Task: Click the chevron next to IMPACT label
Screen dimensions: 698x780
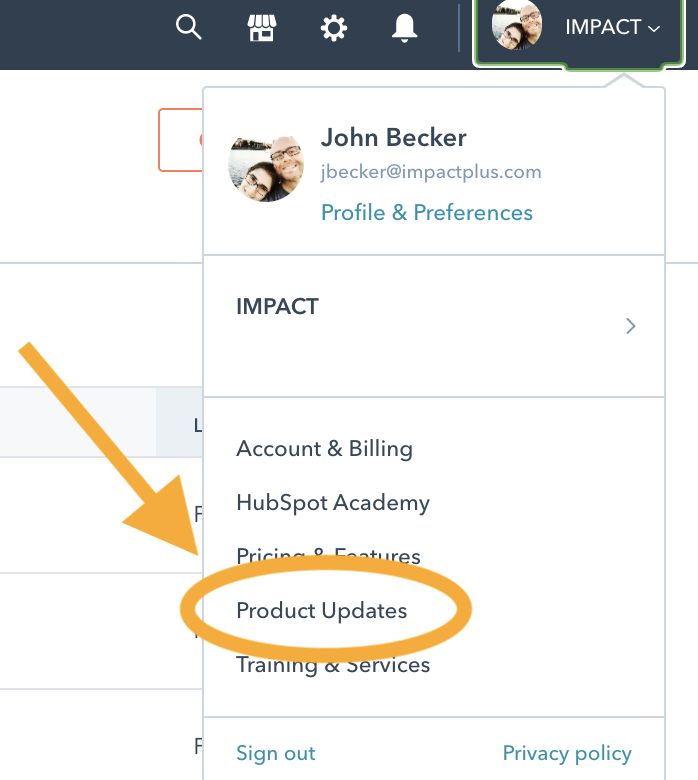Action: [654, 29]
